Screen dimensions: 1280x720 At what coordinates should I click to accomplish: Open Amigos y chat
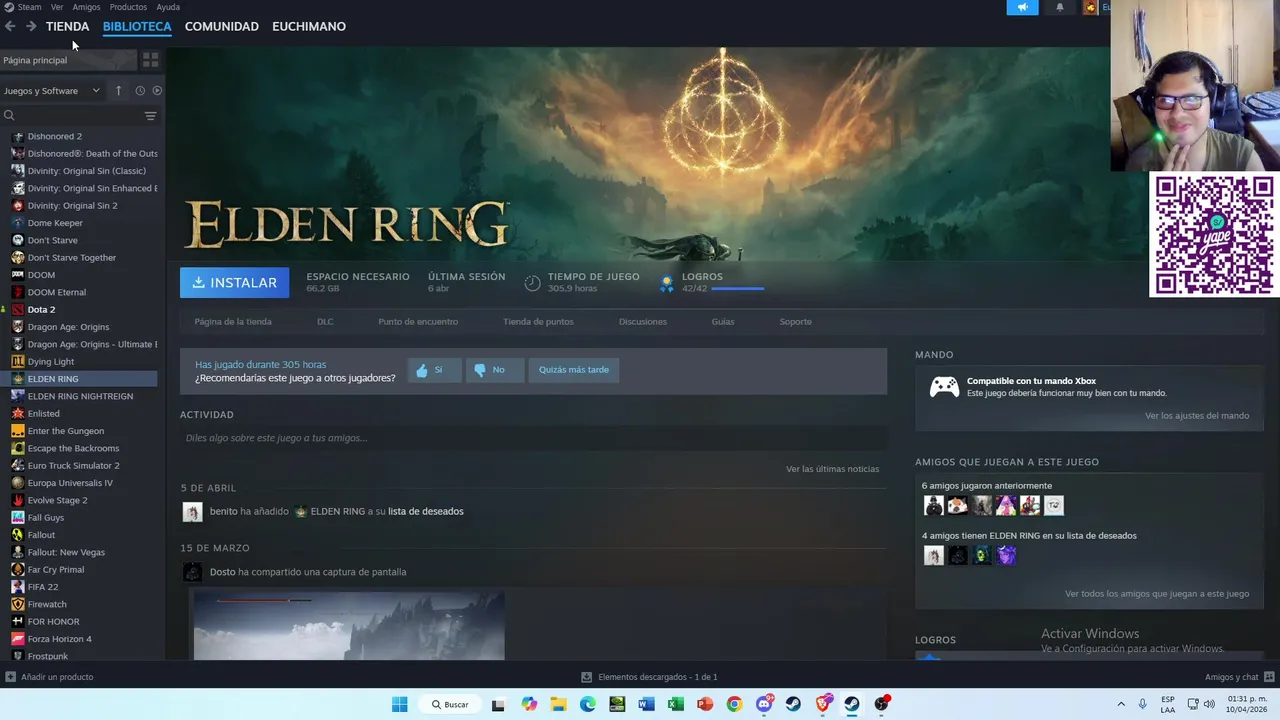tap(1239, 677)
